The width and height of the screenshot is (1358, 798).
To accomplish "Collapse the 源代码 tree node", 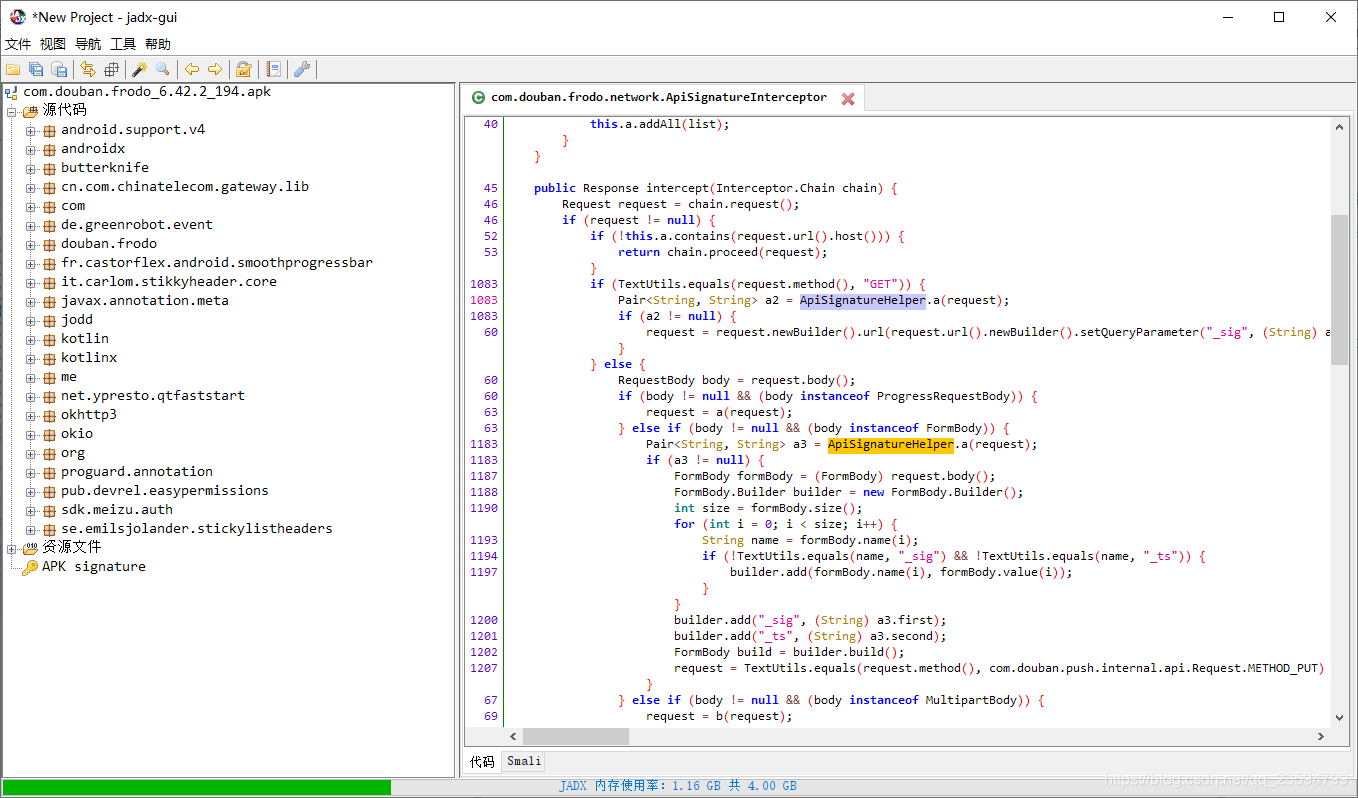I will click(12, 111).
